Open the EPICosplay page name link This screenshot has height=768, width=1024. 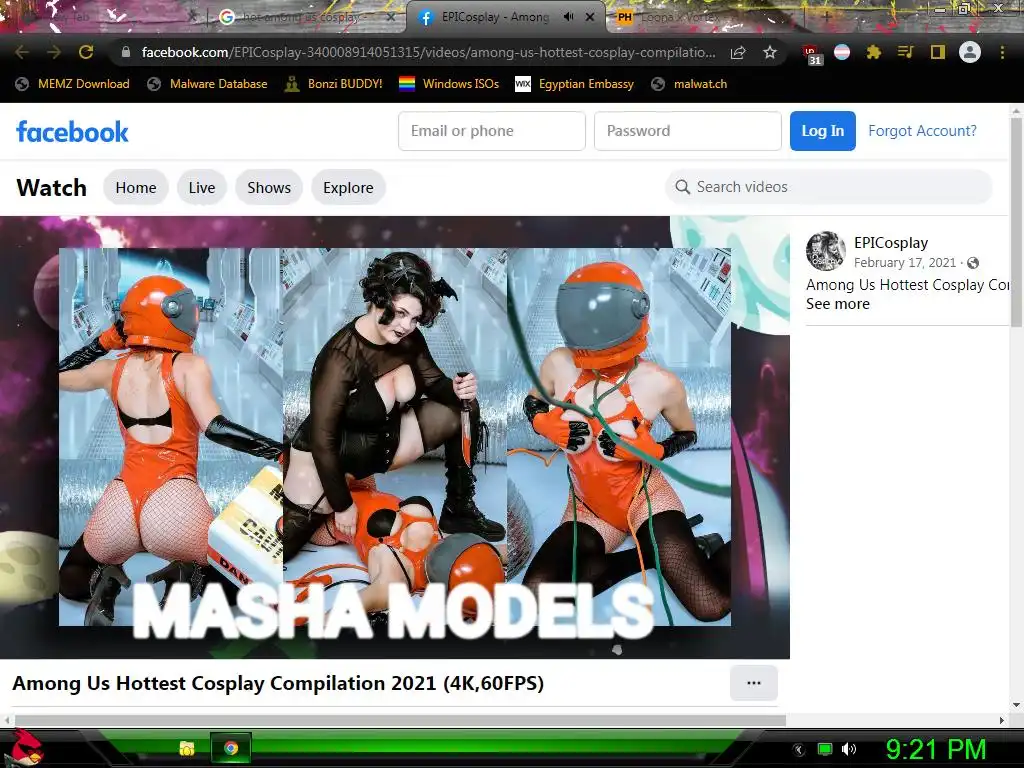tap(891, 242)
